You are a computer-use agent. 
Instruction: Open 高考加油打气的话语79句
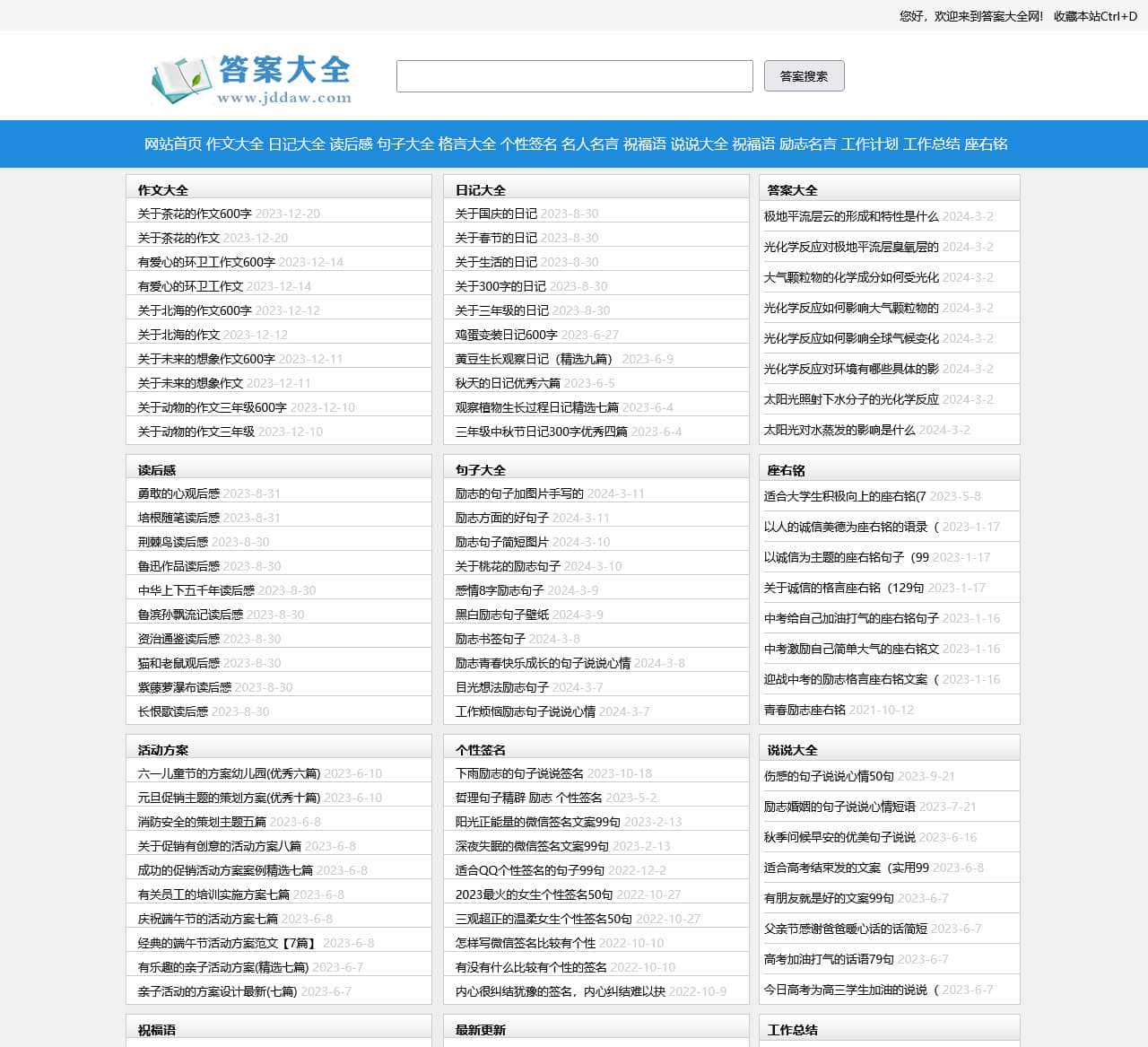pyautogui.click(x=829, y=959)
